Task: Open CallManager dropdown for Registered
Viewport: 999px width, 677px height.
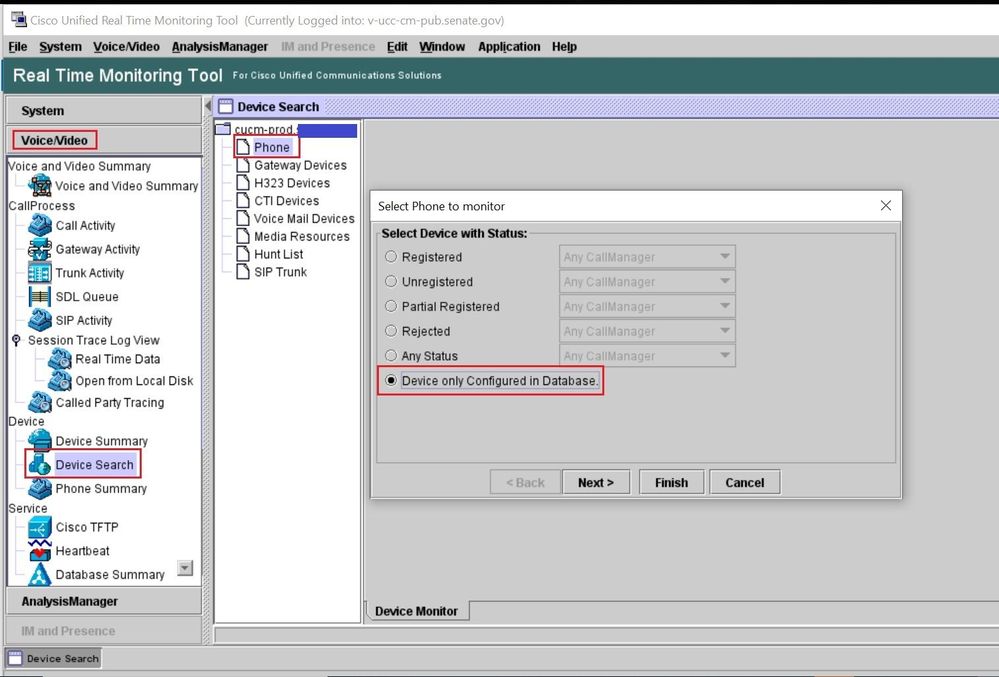Action: 647,257
